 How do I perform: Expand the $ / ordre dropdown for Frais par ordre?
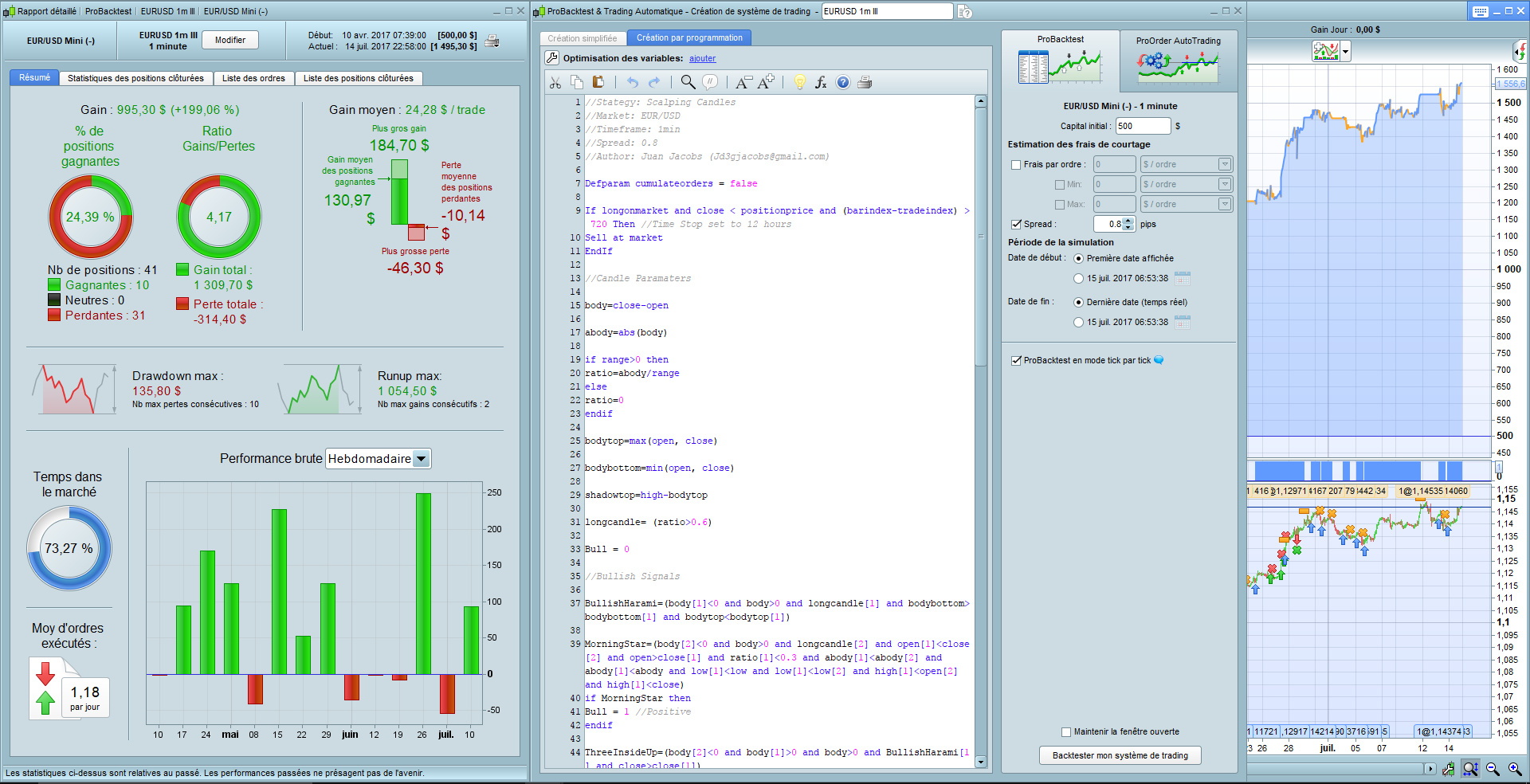(1225, 165)
